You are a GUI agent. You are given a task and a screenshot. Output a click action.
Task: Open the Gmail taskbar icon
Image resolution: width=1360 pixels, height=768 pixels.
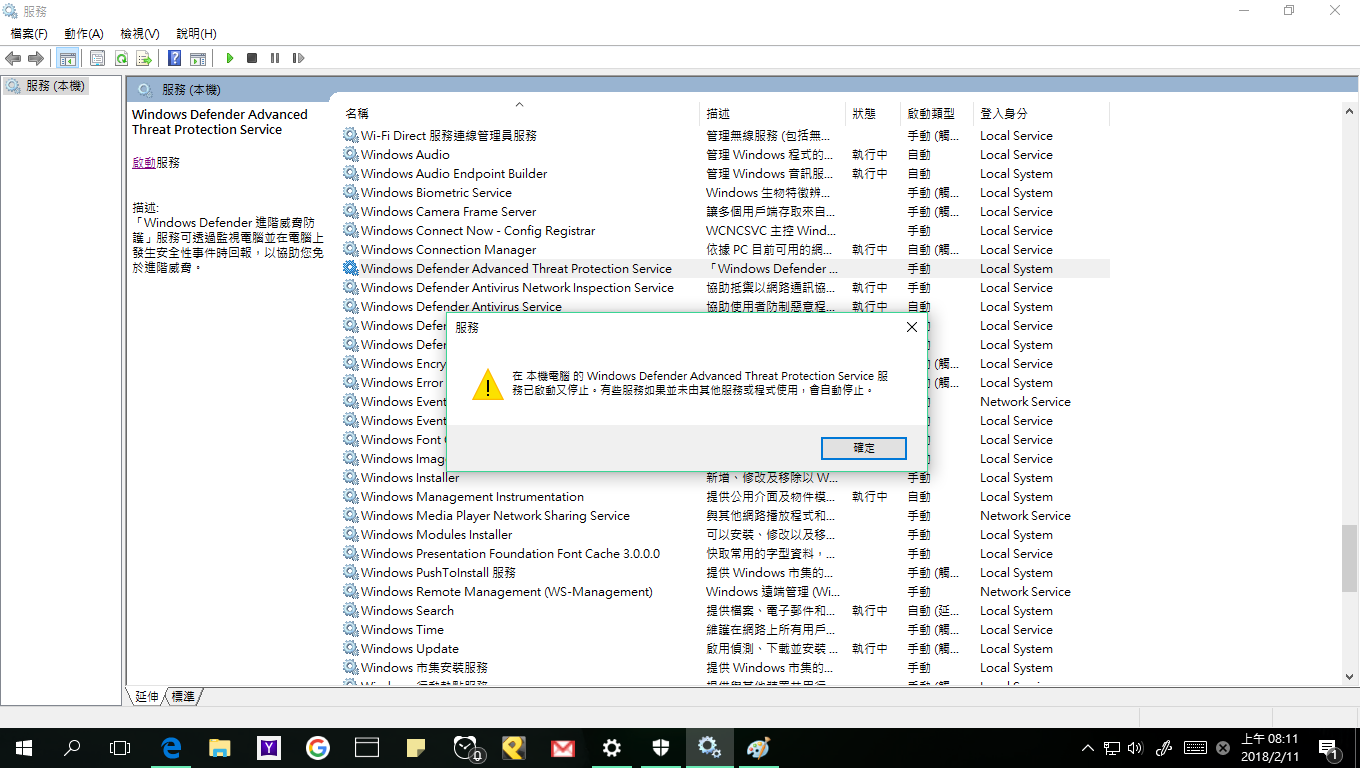pyautogui.click(x=563, y=748)
